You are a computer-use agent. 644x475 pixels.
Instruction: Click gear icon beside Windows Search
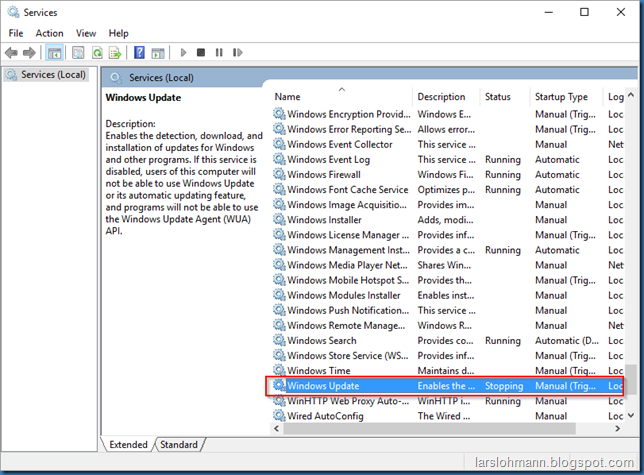coord(279,340)
